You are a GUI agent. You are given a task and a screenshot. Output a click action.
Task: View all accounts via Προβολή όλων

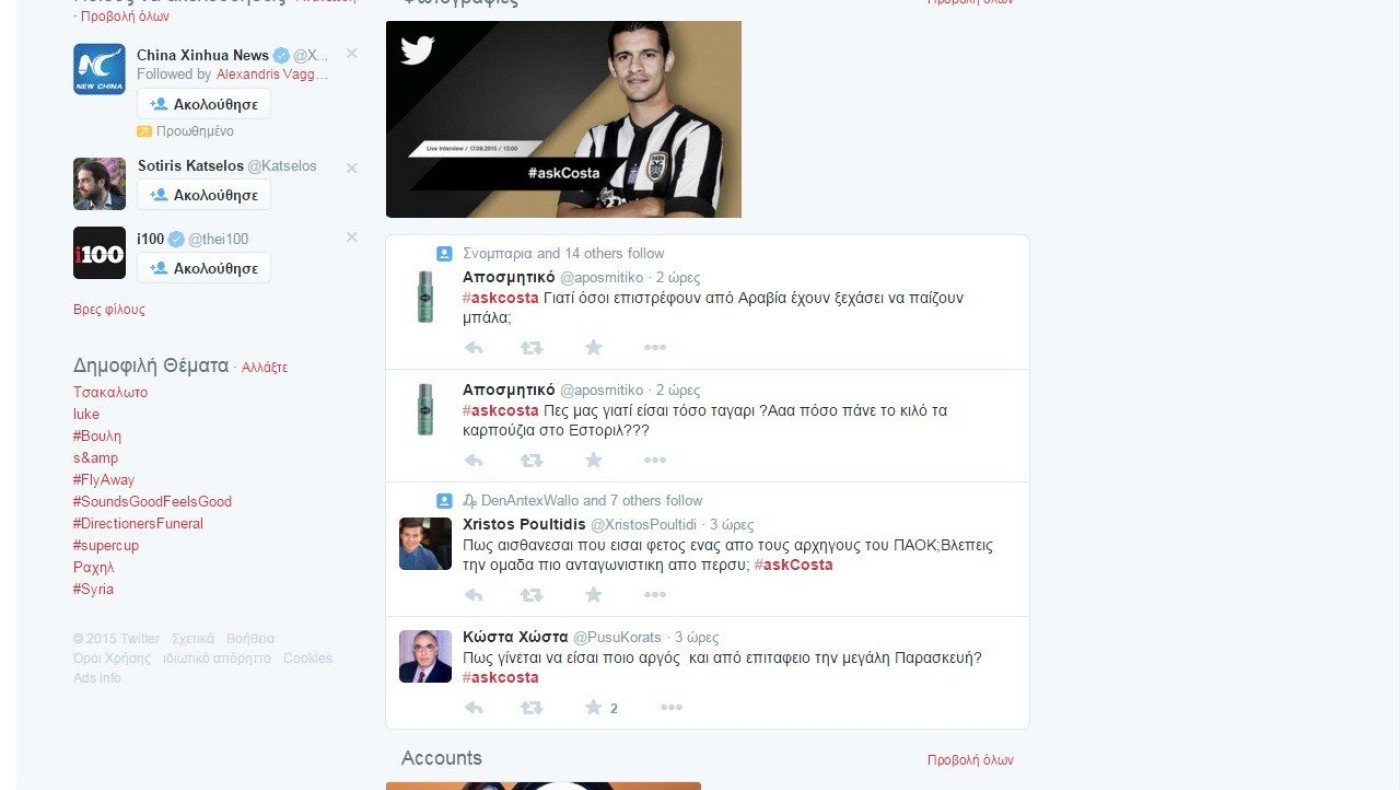coord(970,760)
